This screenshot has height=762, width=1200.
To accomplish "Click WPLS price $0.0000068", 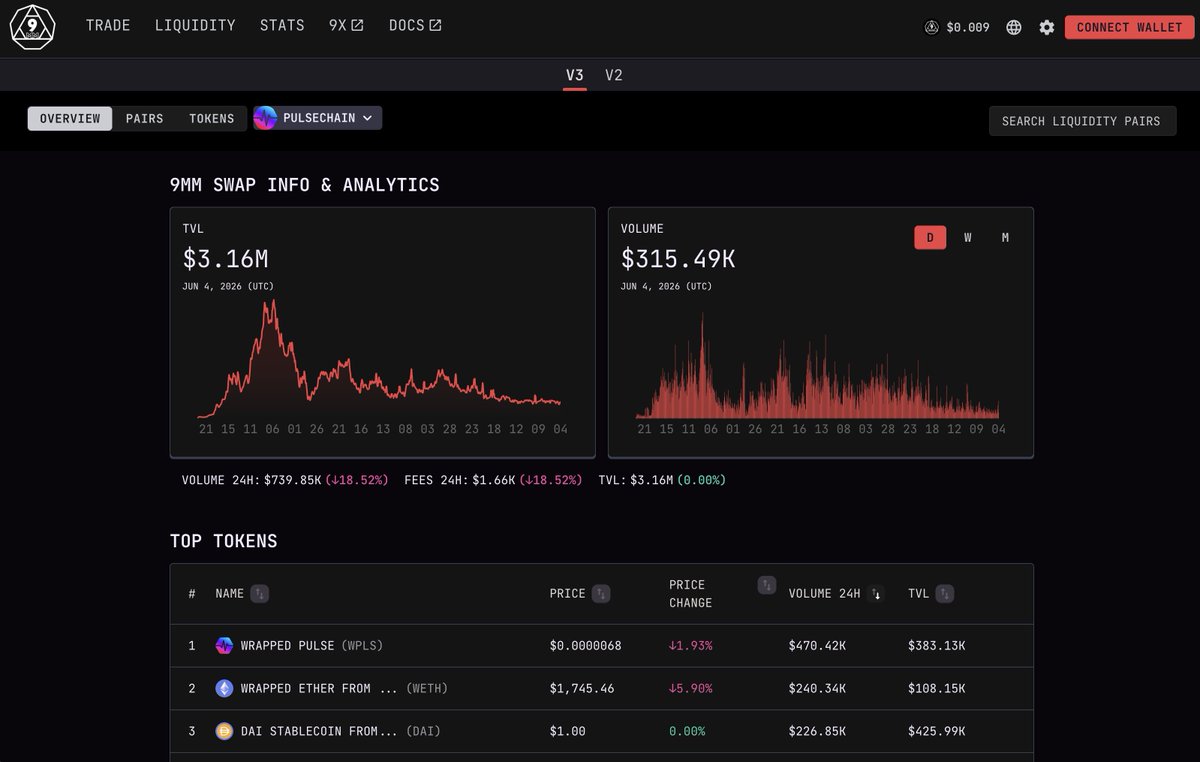I will (585, 646).
